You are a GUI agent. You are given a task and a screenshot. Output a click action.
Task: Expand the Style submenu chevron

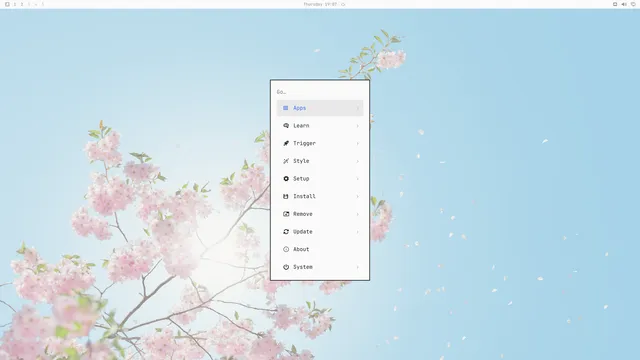click(358, 161)
